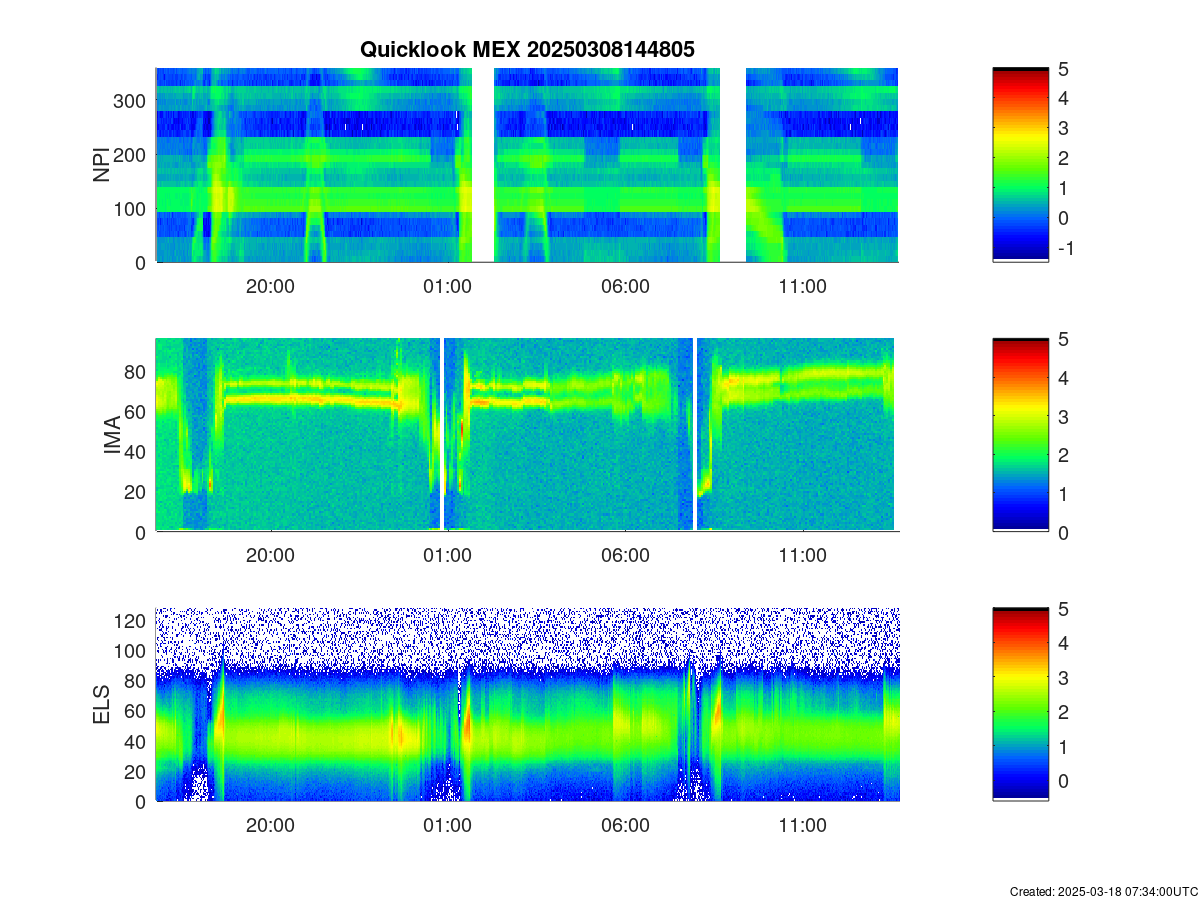This screenshot has height=900, width=1200.
Task: Click the 01:00 tick label under IMA plot
Action: [447, 557]
